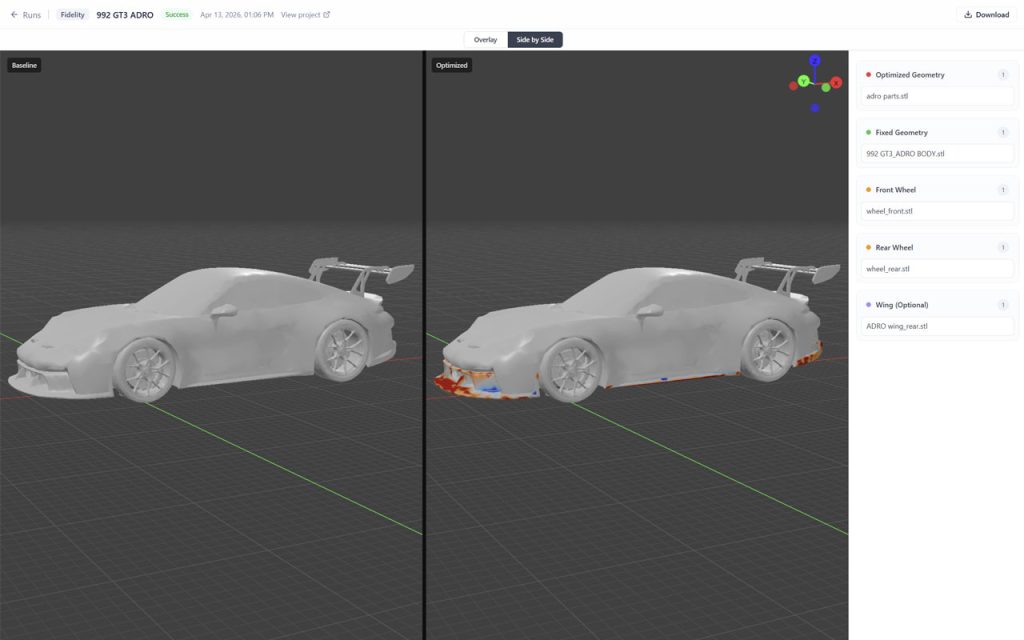The width and height of the screenshot is (1024, 640).
Task: Click the download arrow icon
Action: (x=968, y=14)
